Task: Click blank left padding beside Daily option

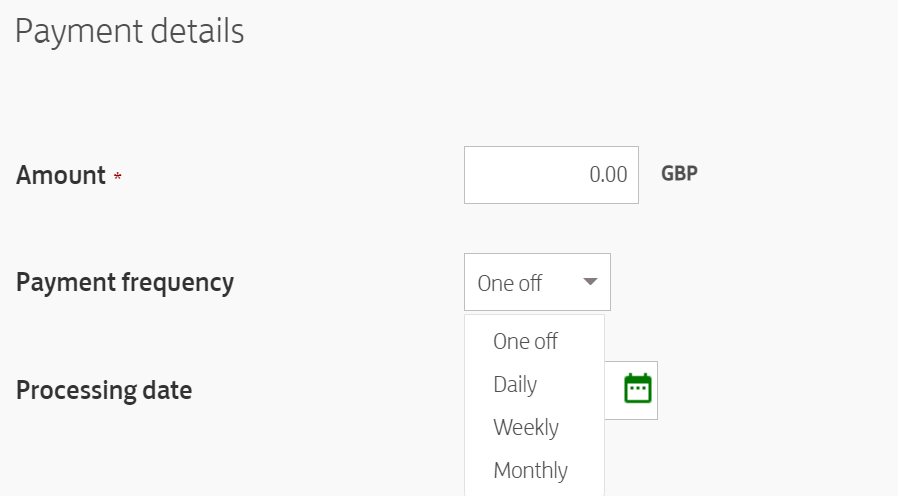Action: tap(479, 384)
